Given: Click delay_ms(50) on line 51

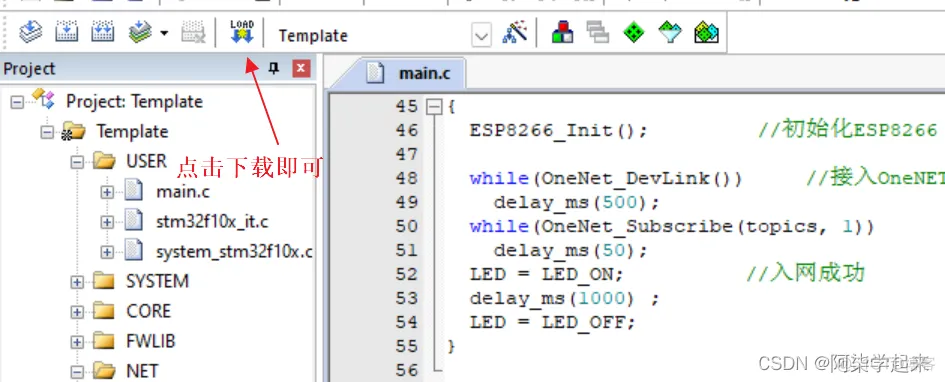Looking at the screenshot, I should 571,251.
